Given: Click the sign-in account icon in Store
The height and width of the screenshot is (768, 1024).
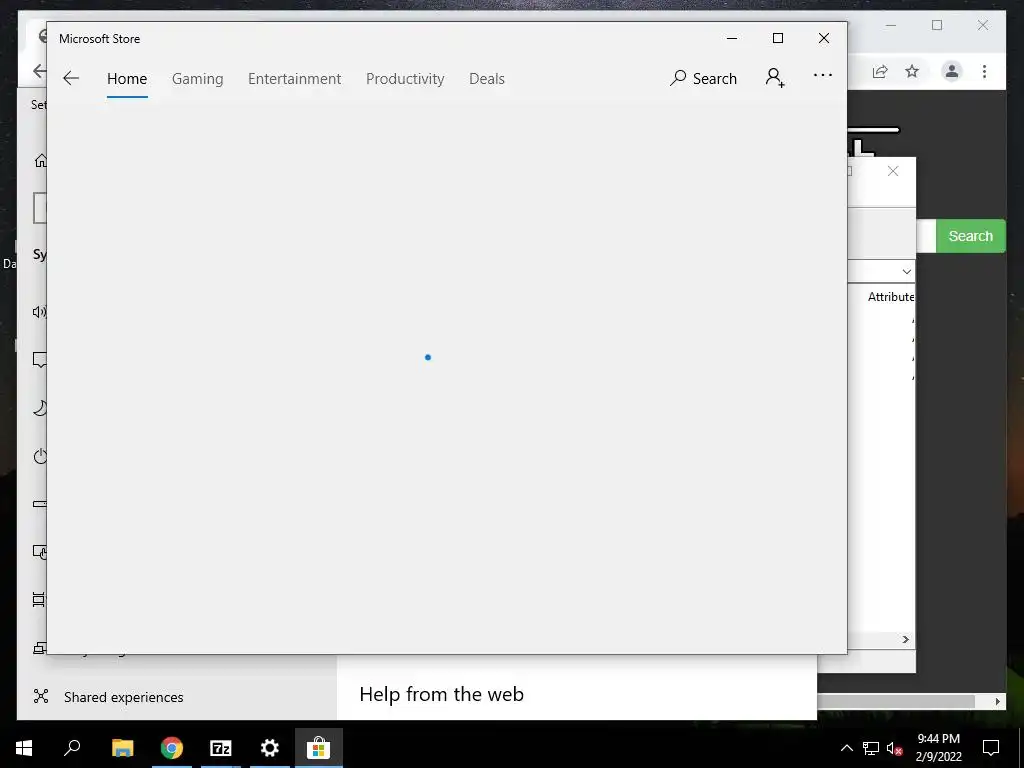Looking at the screenshot, I should [x=775, y=78].
